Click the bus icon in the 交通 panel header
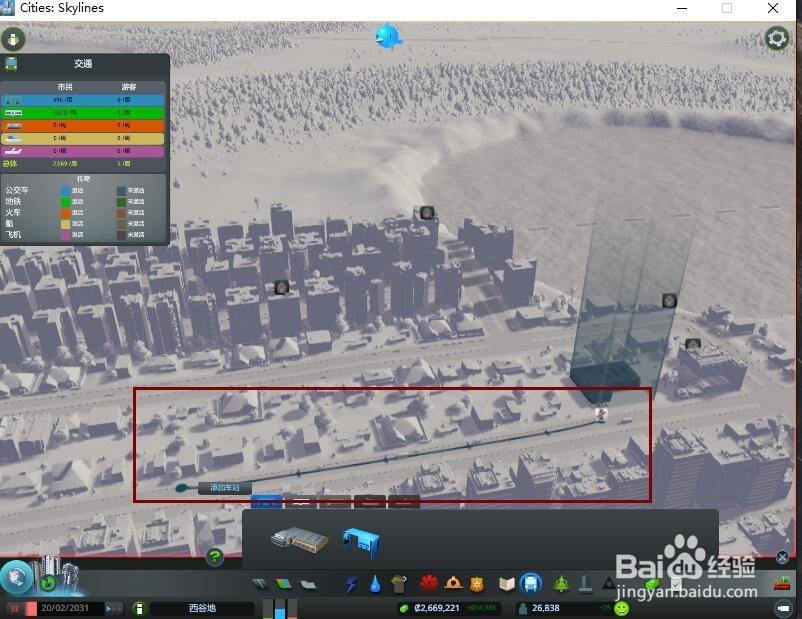This screenshot has width=802, height=619. point(11,64)
